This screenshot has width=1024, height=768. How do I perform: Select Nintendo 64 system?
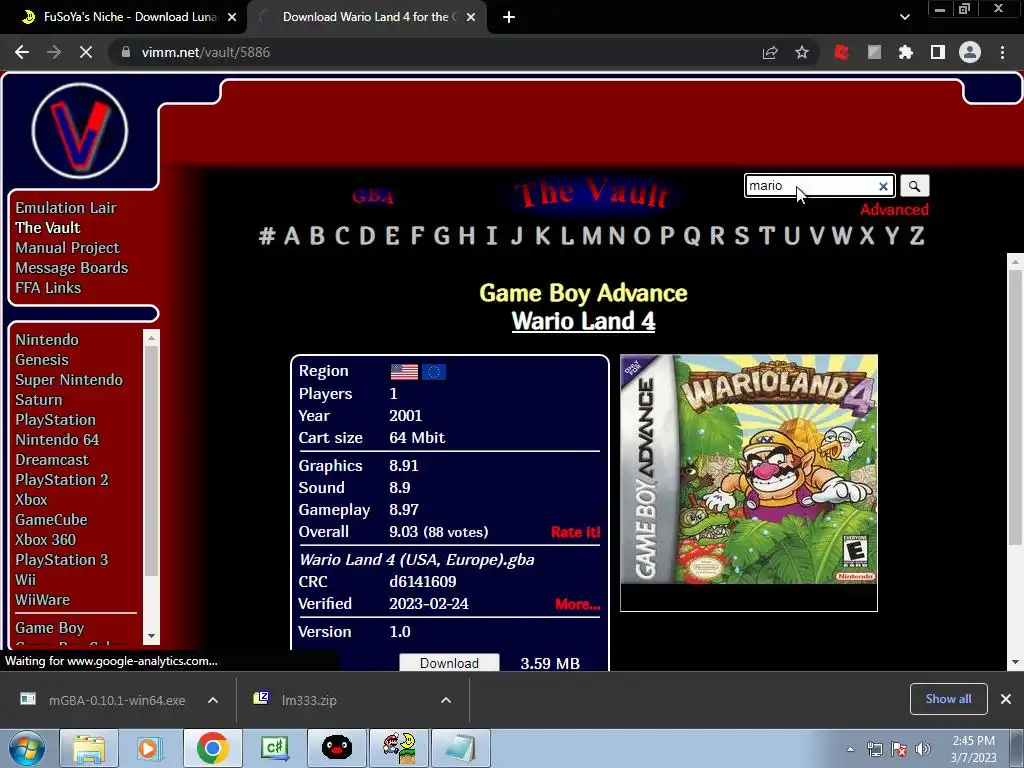(x=57, y=440)
